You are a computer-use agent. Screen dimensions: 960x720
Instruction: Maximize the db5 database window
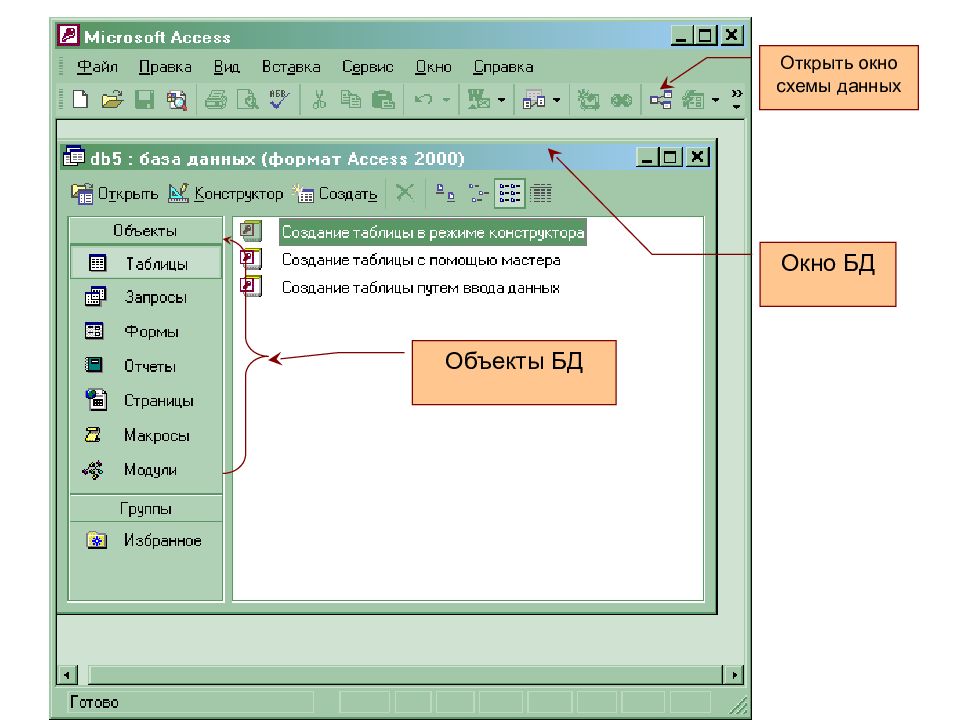click(671, 157)
